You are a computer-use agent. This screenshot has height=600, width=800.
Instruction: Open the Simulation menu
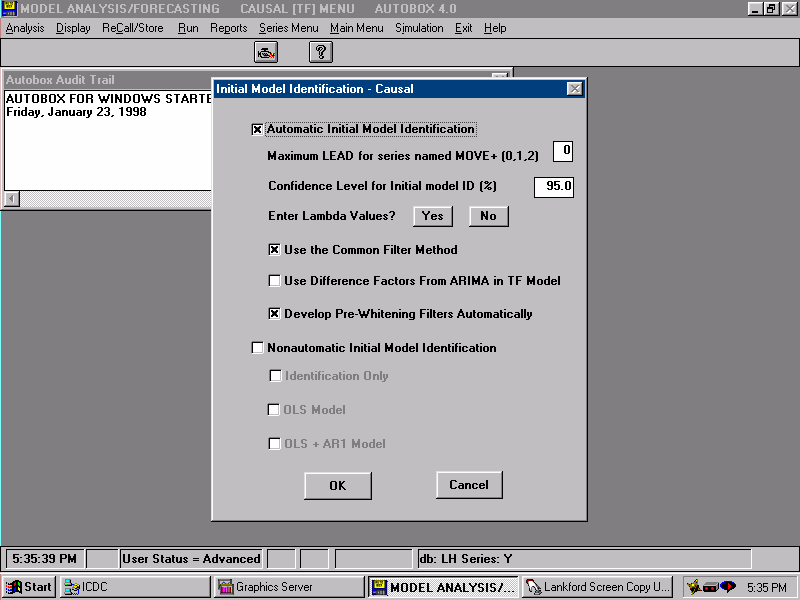tap(419, 28)
